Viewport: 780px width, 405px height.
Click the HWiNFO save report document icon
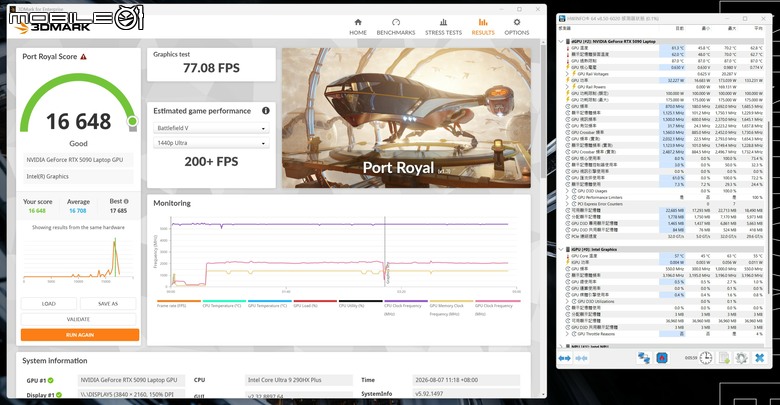pyautogui.click(x=724, y=358)
